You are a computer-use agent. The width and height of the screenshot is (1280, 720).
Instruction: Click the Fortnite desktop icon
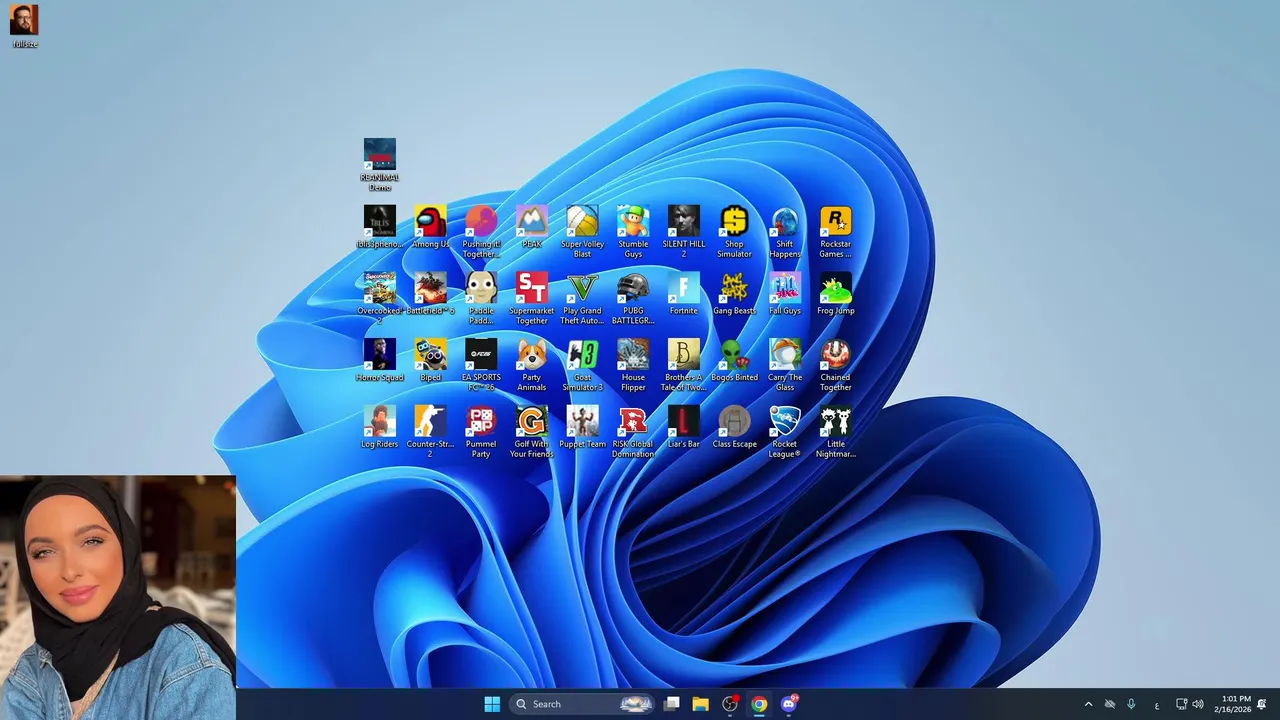point(684,294)
